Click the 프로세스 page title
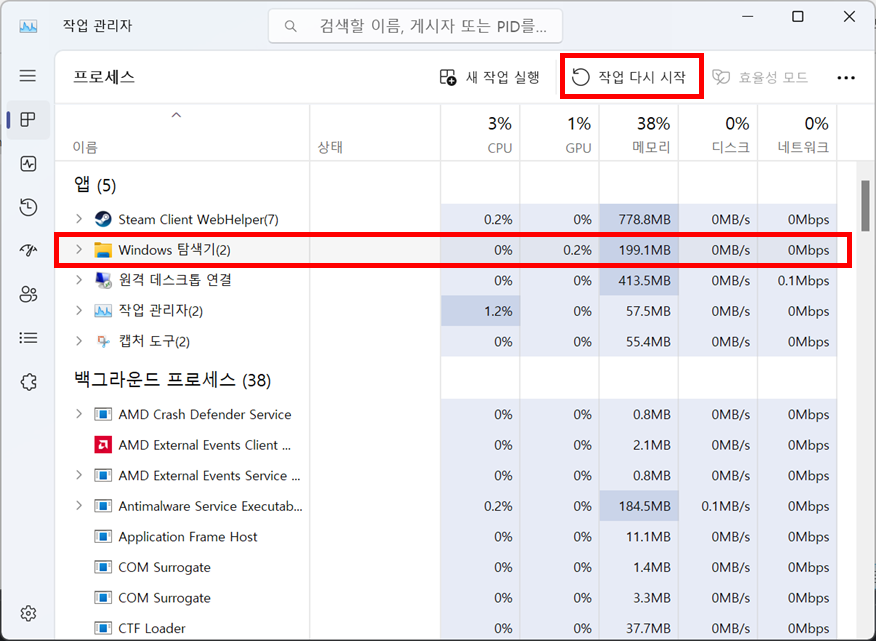Screen dimensions: 876x641 tap(104, 77)
